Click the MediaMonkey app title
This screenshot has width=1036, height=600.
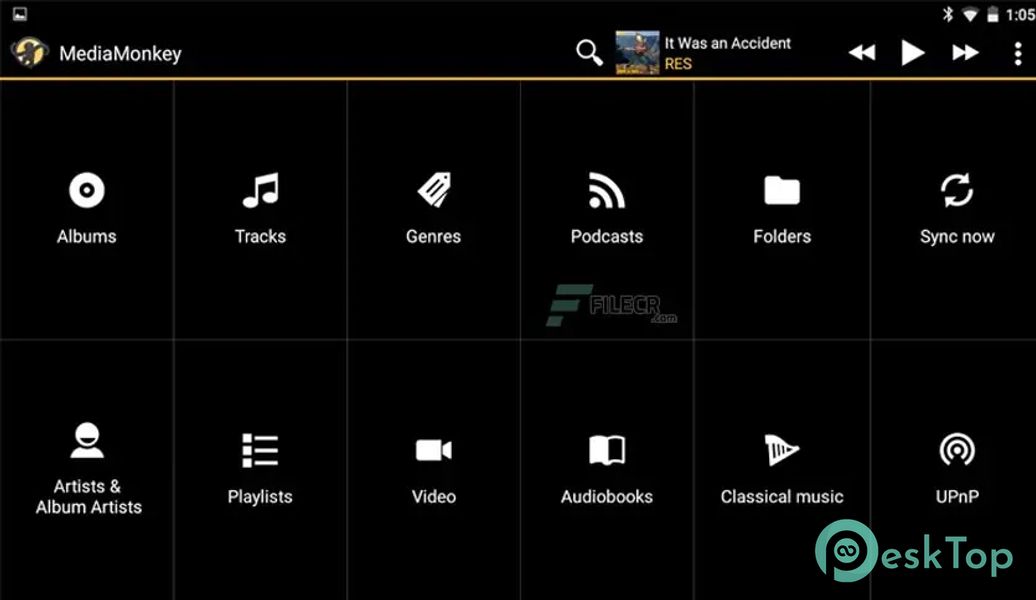120,54
